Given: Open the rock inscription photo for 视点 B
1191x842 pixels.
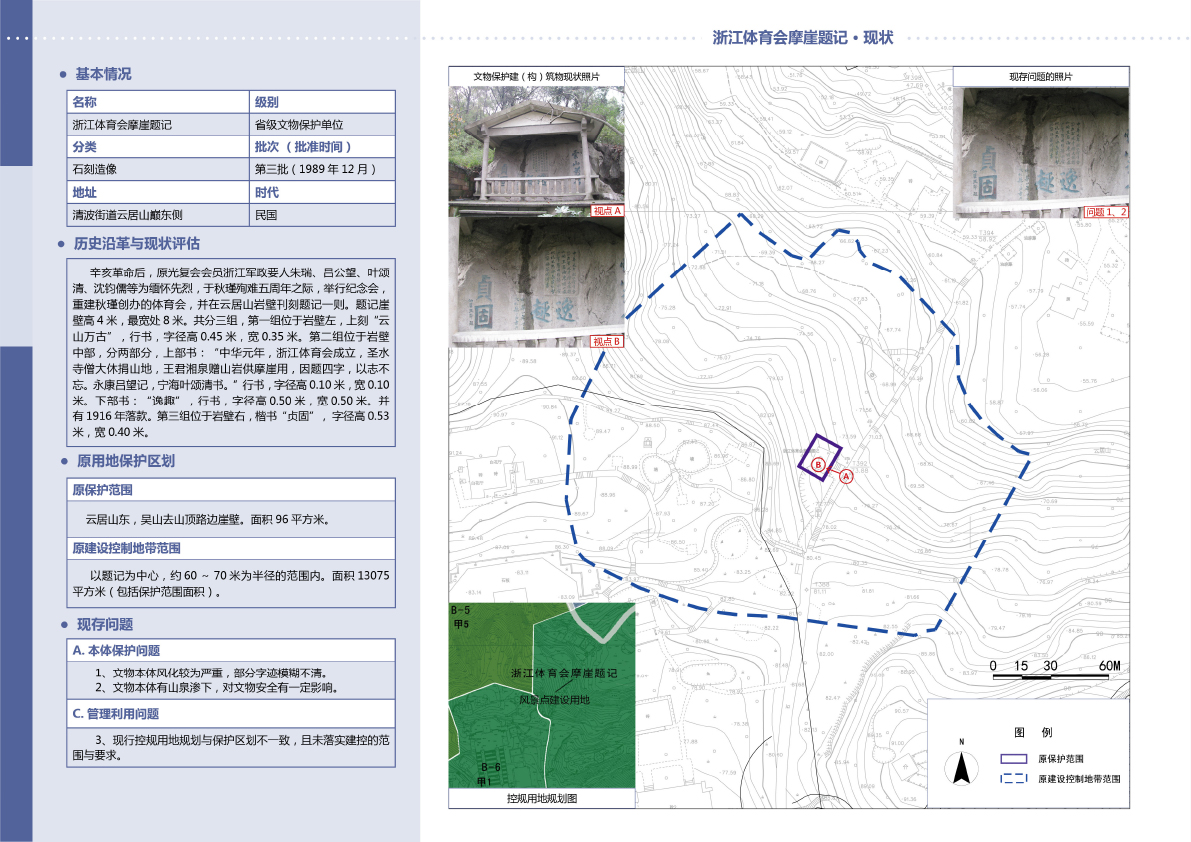Looking at the screenshot, I should pos(537,282).
